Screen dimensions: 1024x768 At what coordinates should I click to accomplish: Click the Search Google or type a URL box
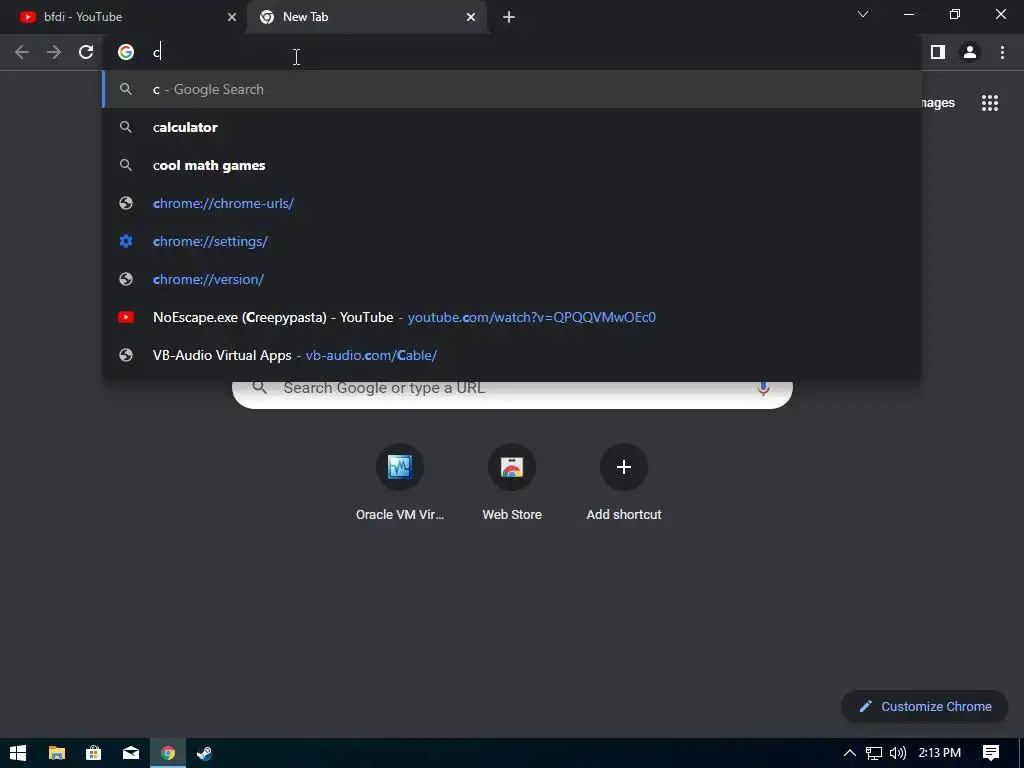tap(512, 392)
